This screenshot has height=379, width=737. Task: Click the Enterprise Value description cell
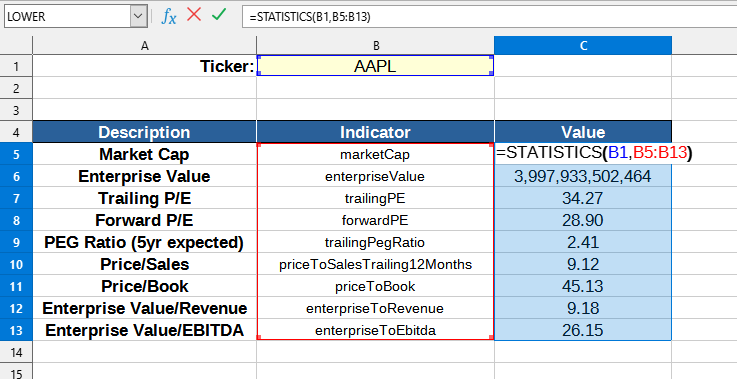click(144, 176)
